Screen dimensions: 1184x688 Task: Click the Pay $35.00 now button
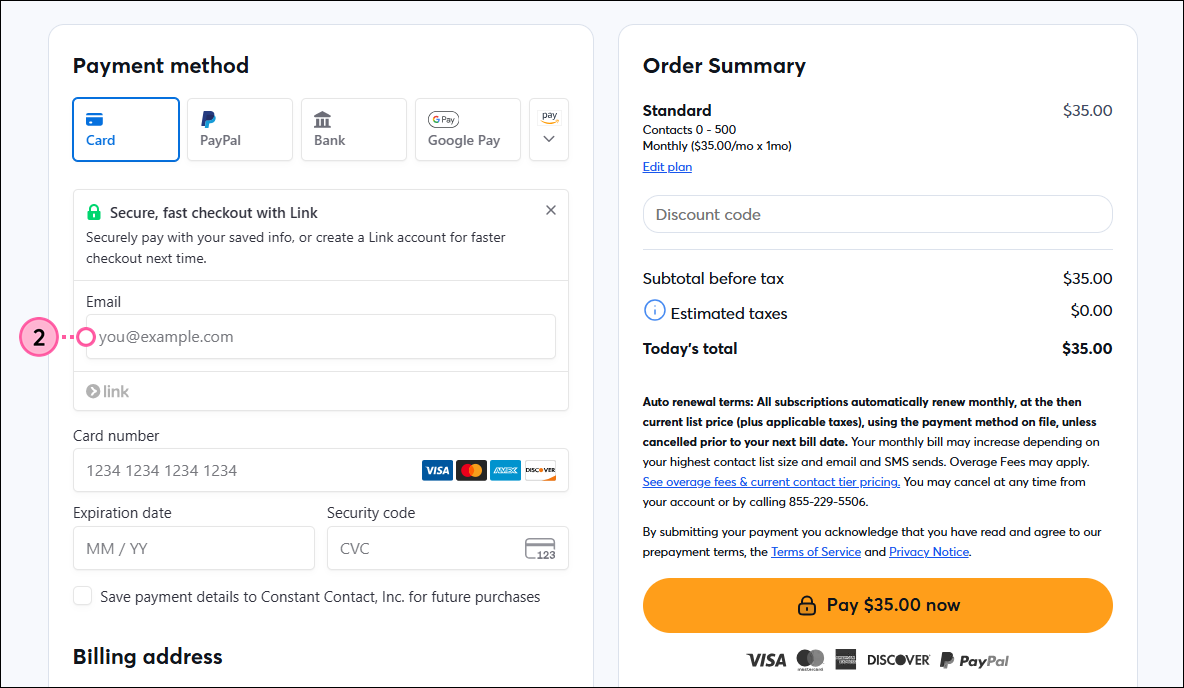(x=877, y=604)
